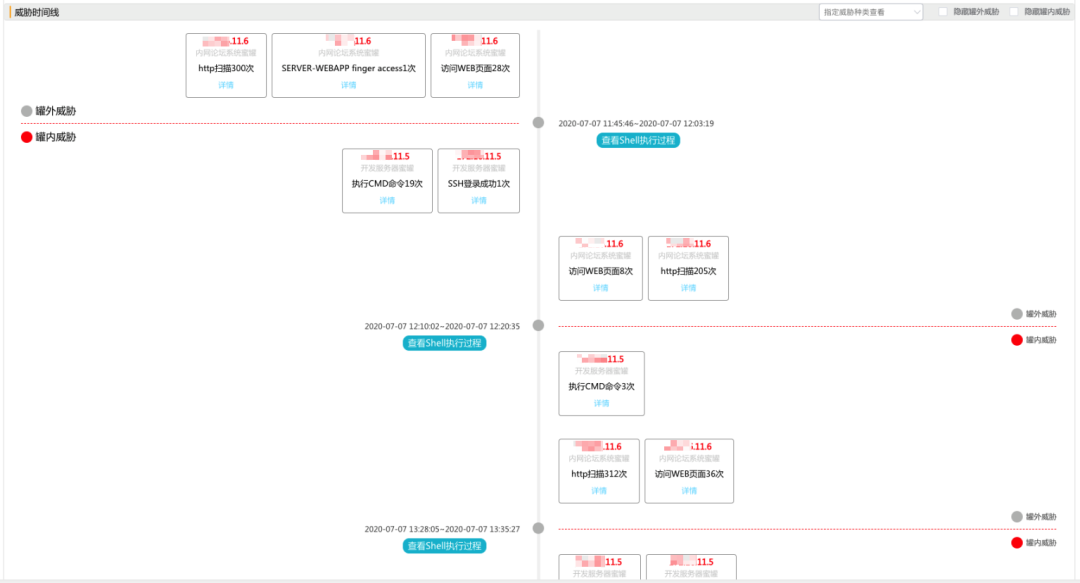Show 详情 for SSH登录成功1次

tap(479, 200)
